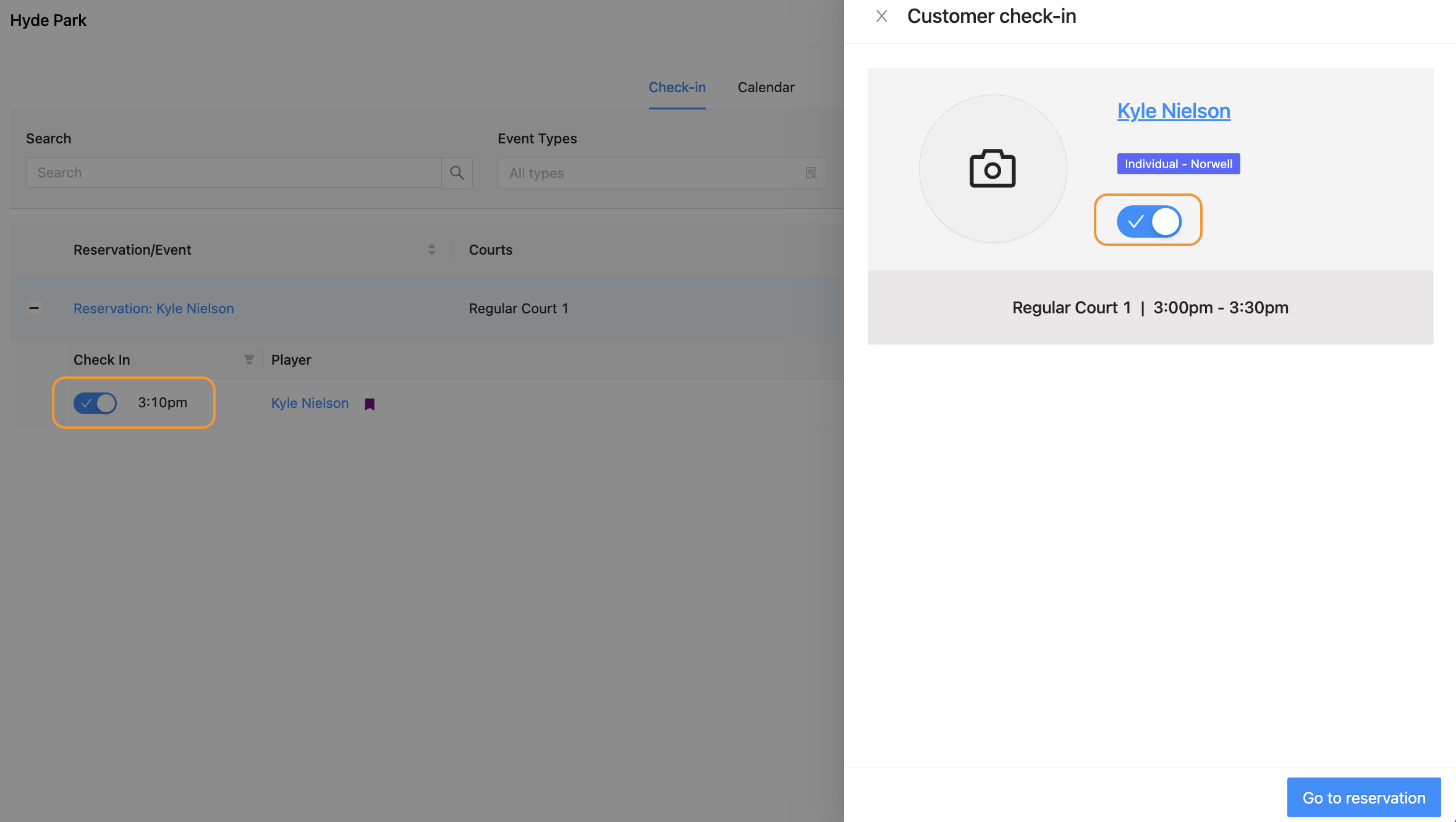Click the search magnifier icon

[457, 172]
